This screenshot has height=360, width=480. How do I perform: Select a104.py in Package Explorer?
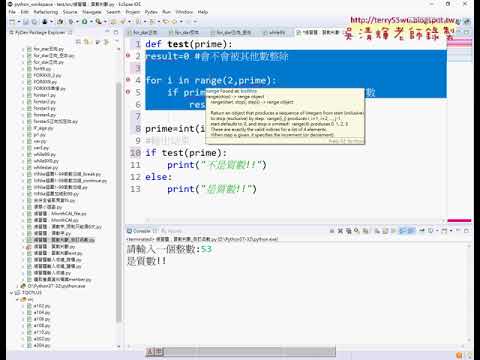pyautogui.click(x=42, y=312)
